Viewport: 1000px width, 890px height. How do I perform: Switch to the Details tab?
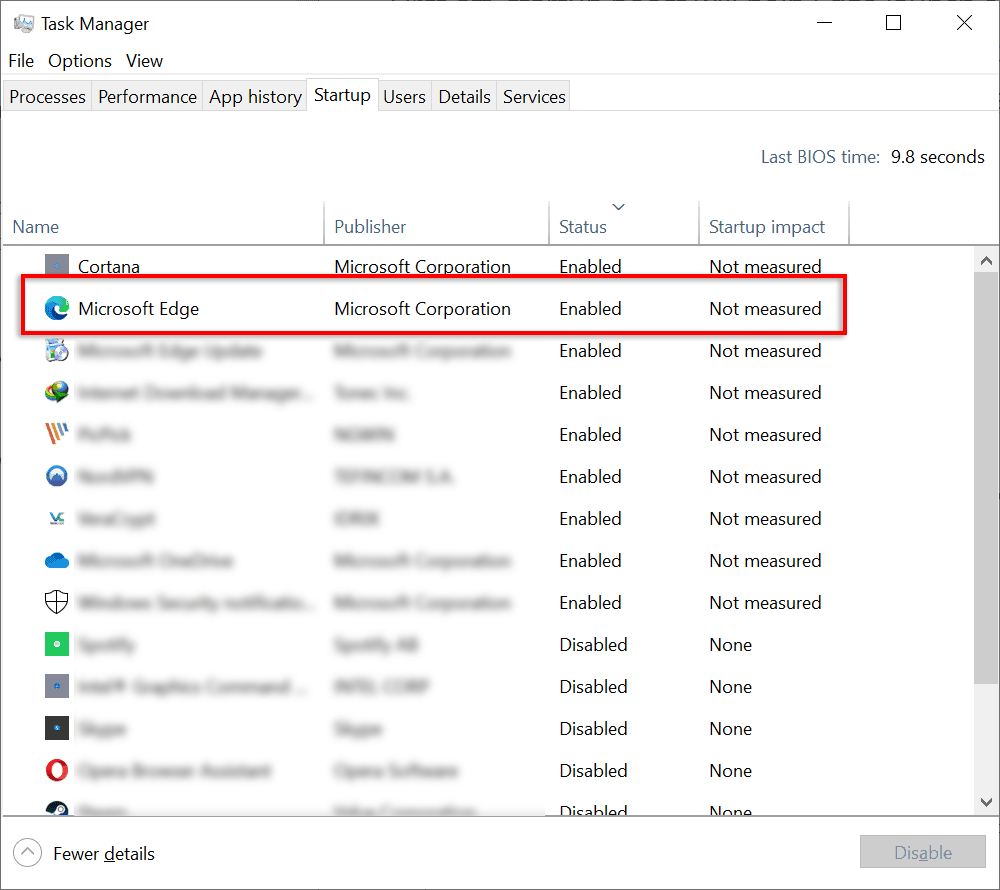[464, 96]
